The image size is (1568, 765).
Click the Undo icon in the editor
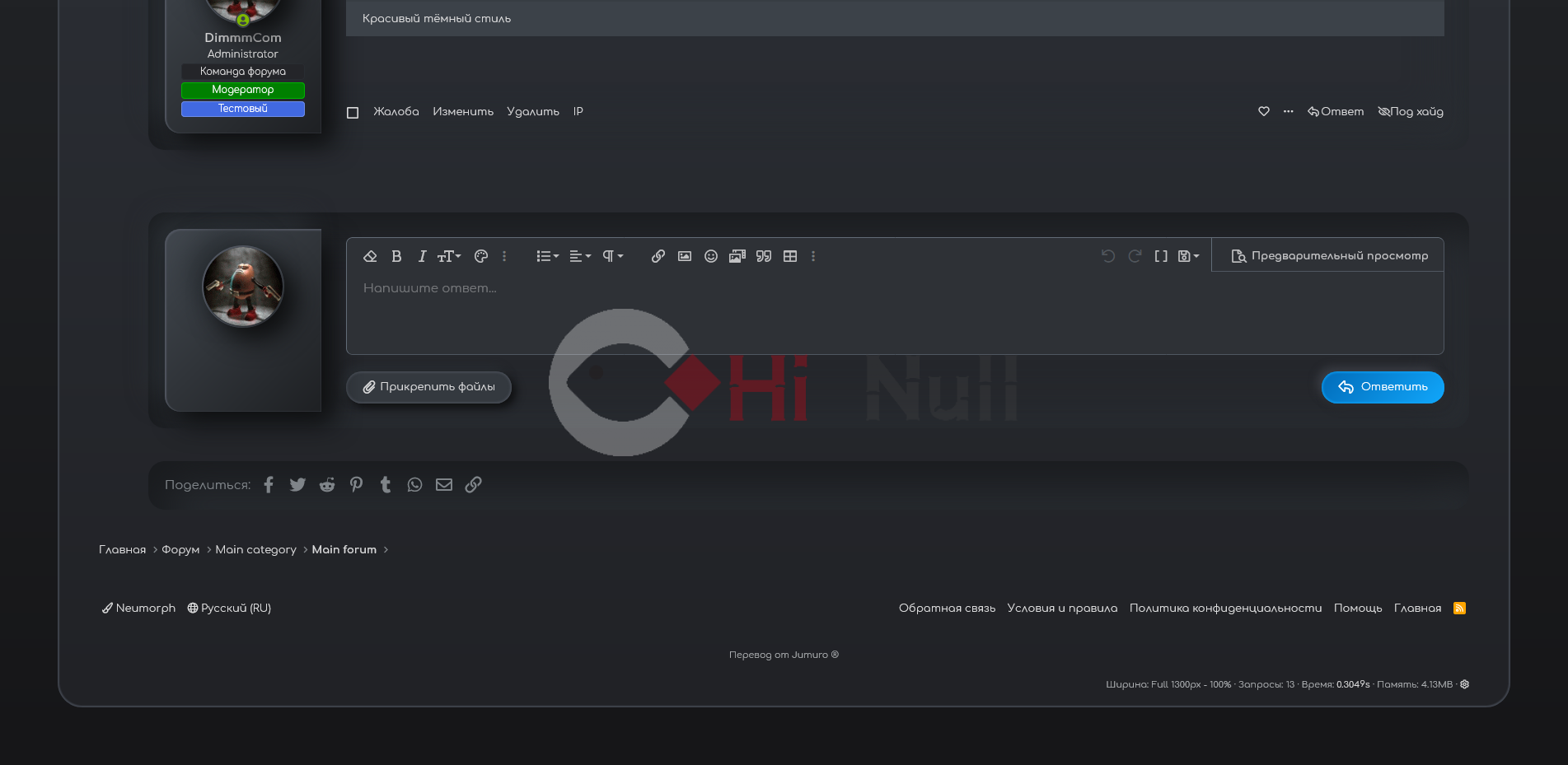pos(1108,256)
